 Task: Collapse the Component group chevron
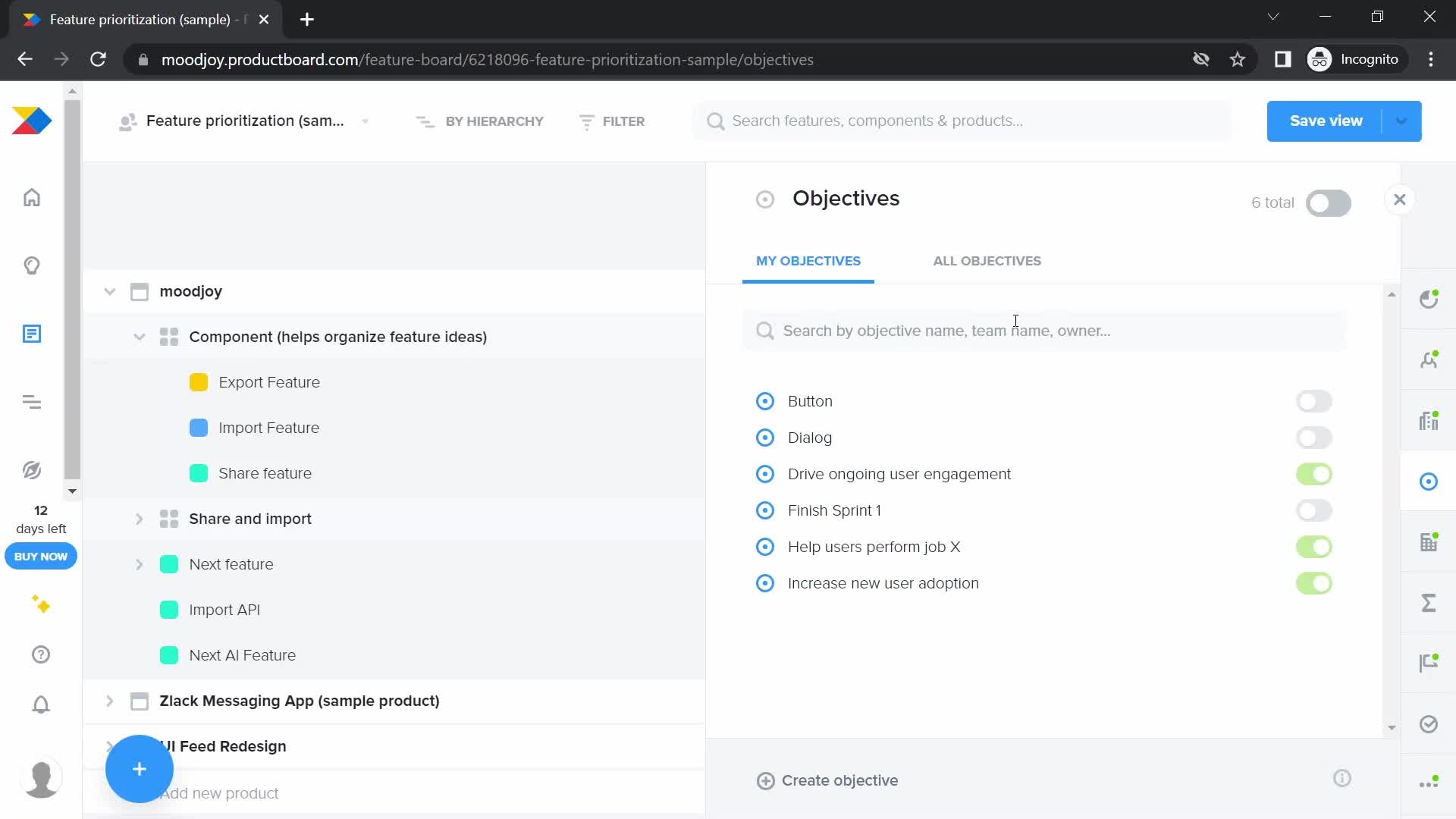[140, 337]
